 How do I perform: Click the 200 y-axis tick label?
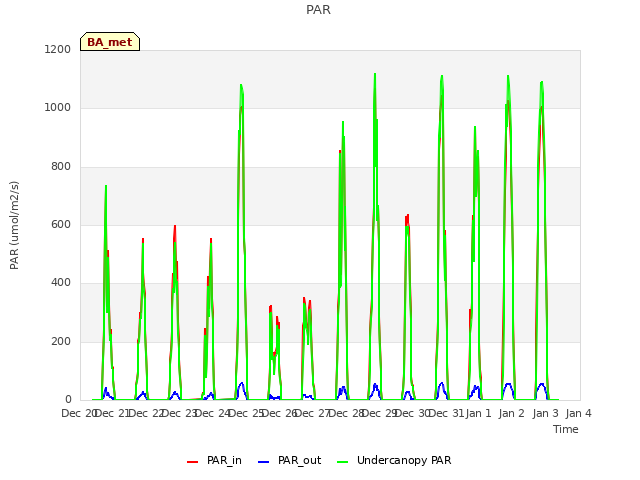(x=61, y=342)
